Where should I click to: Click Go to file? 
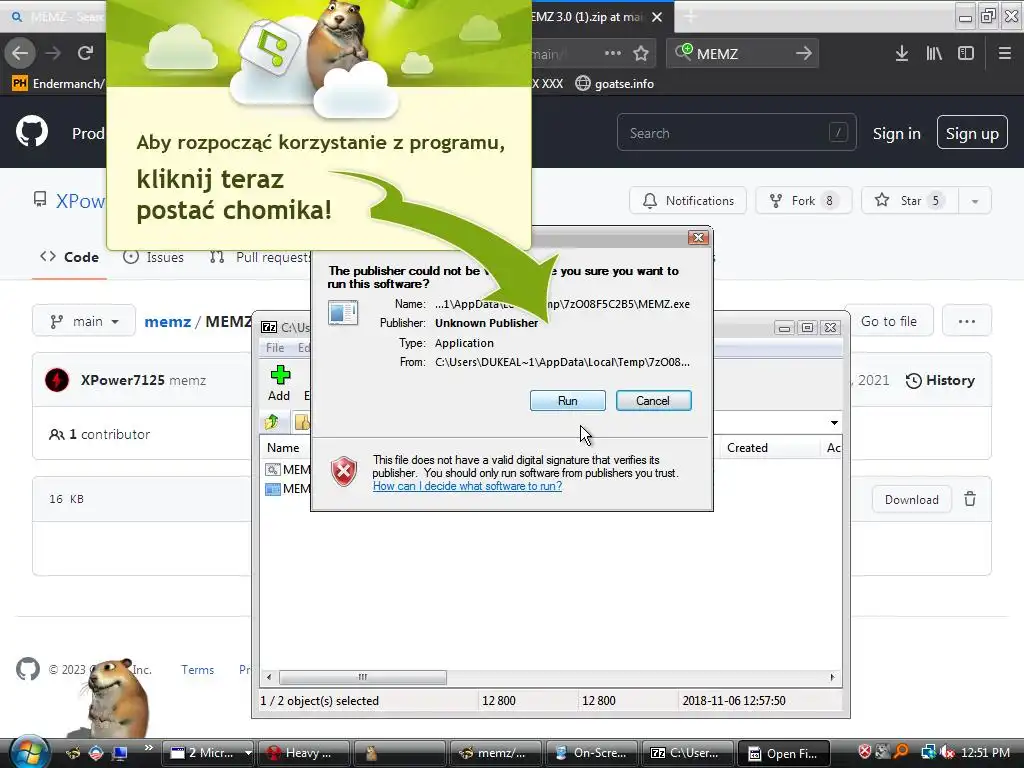point(889,321)
